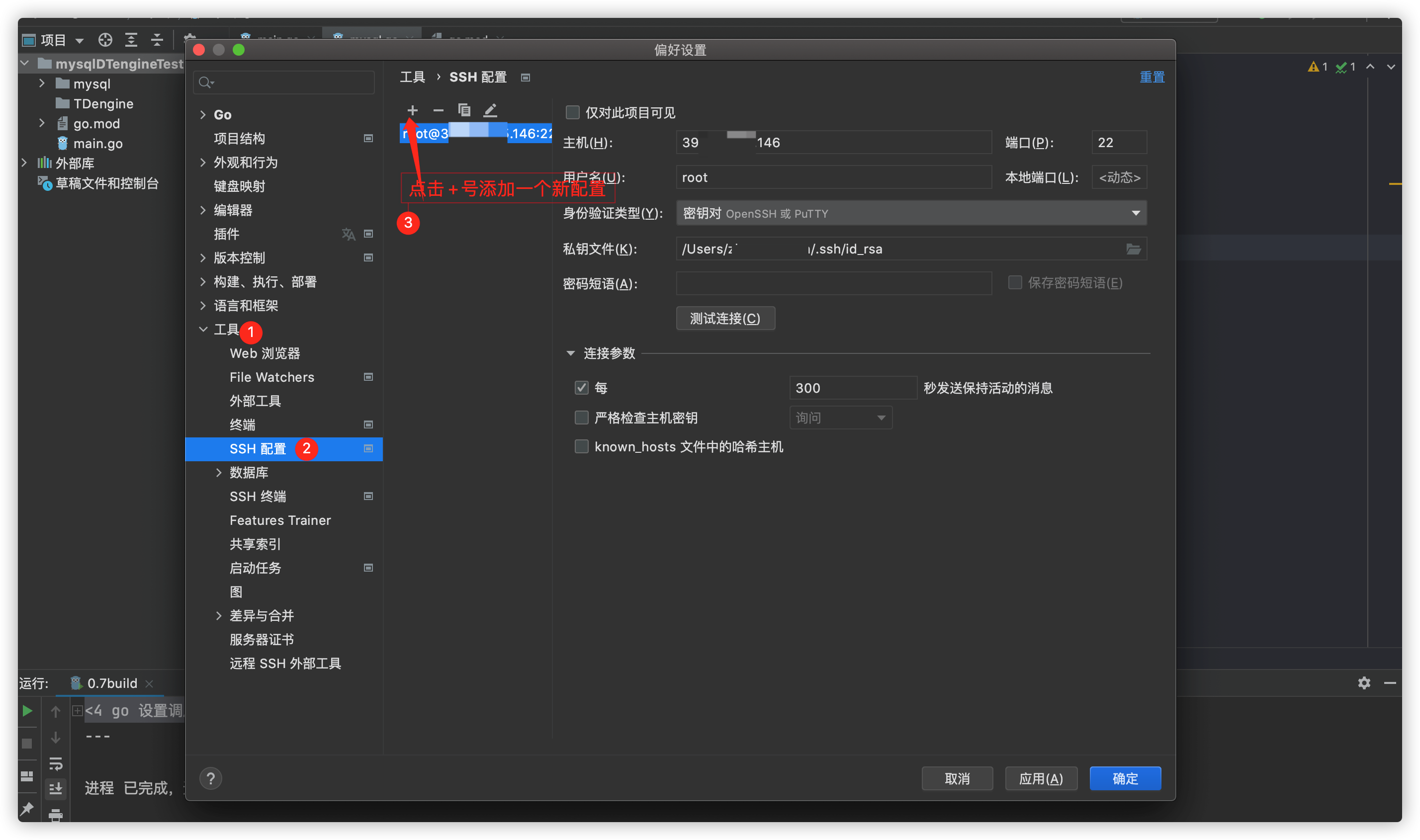Image resolution: width=1420 pixels, height=840 pixels.
Task: Select 终端 in settings tree
Action: (243, 424)
